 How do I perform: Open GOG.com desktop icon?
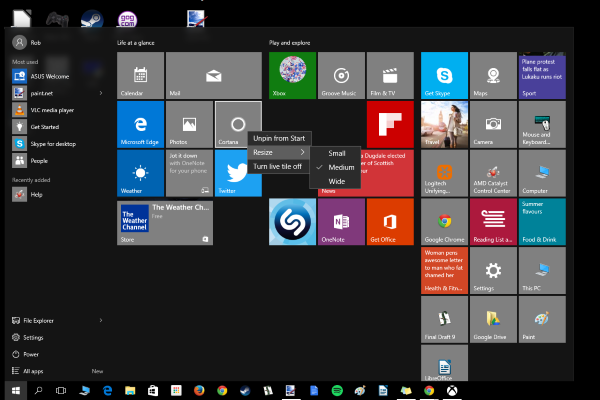(x=127, y=19)
